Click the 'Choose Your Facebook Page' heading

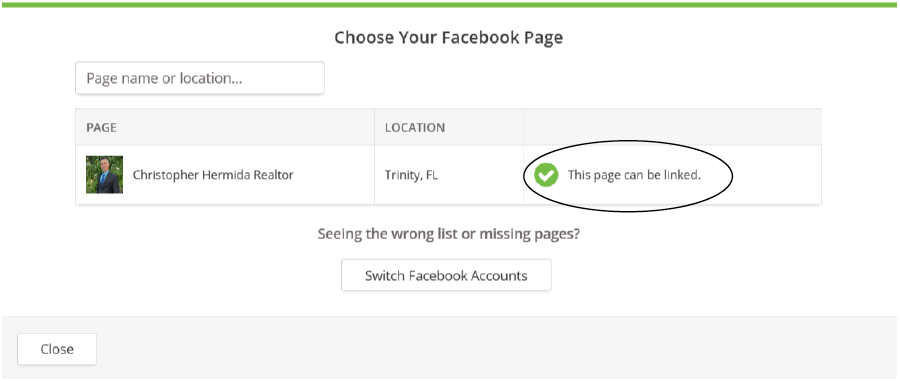tap(448, 38)
